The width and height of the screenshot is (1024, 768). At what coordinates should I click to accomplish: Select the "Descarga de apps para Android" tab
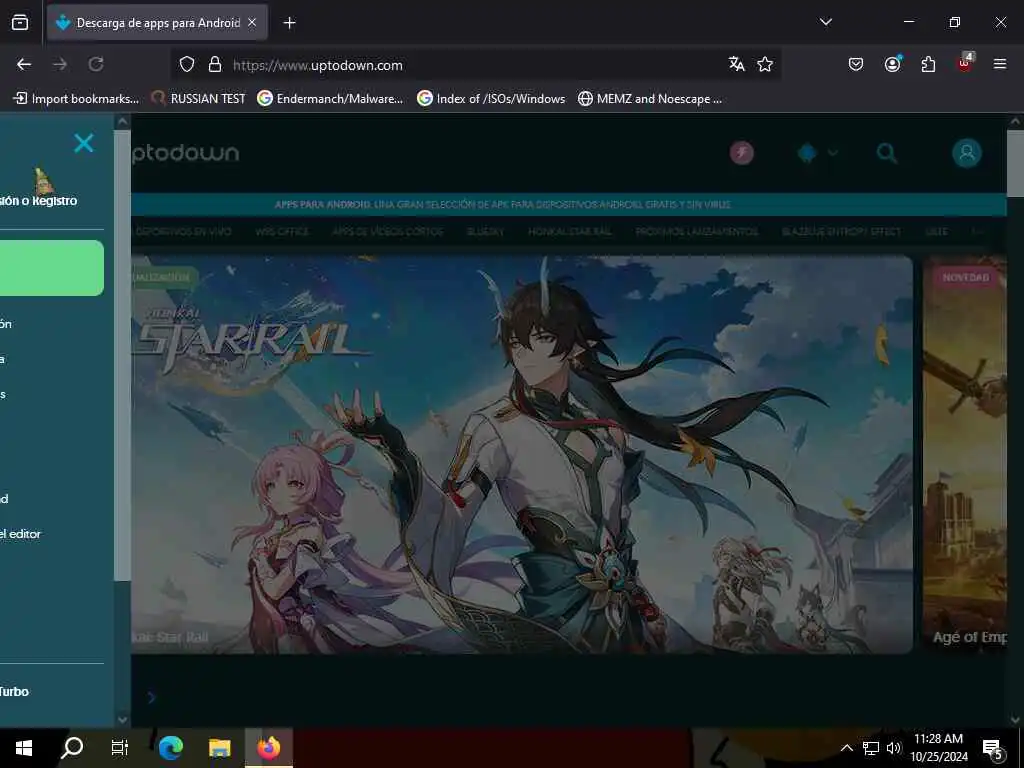click(157, 23)
